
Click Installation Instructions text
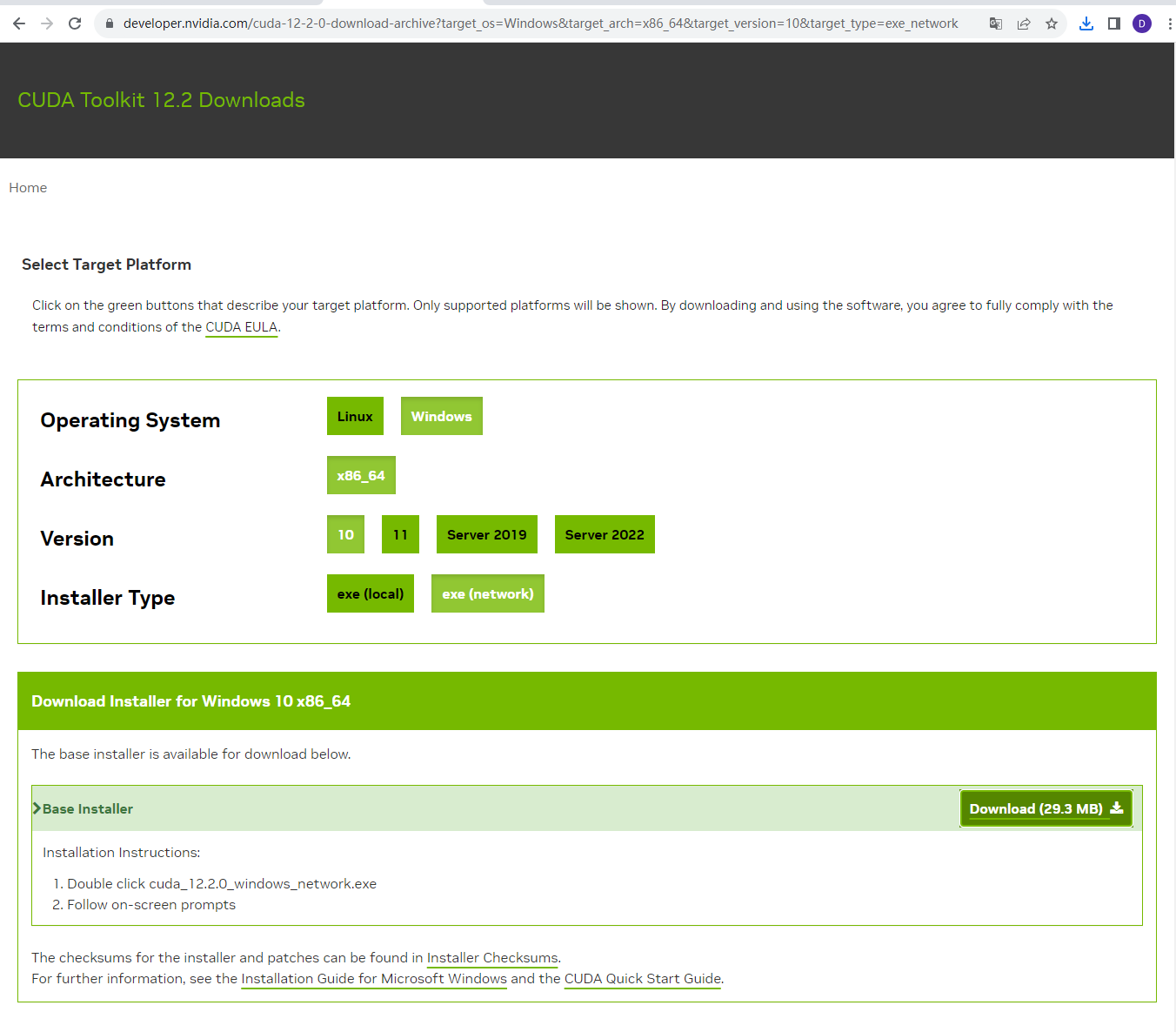click(x=121, y=853)
